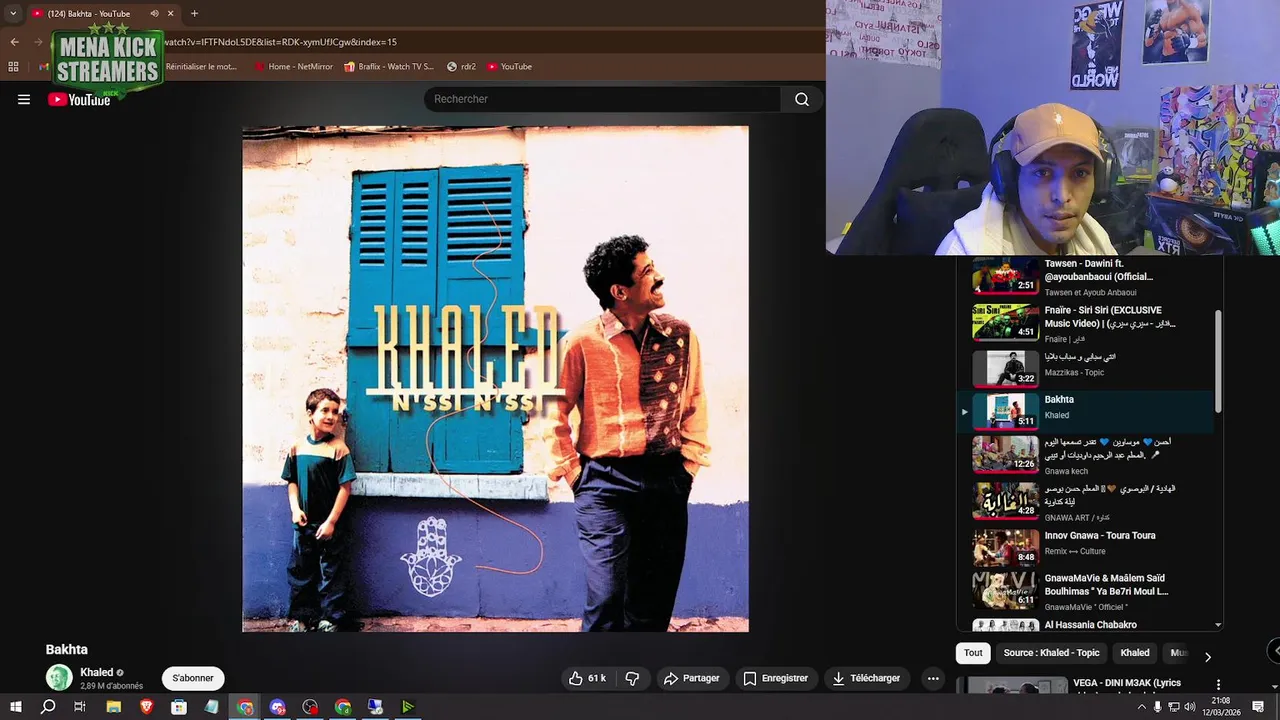Open Réinitialiser le mot bookmark
This screenshot has width=1280, height=720.
[200, 67]
